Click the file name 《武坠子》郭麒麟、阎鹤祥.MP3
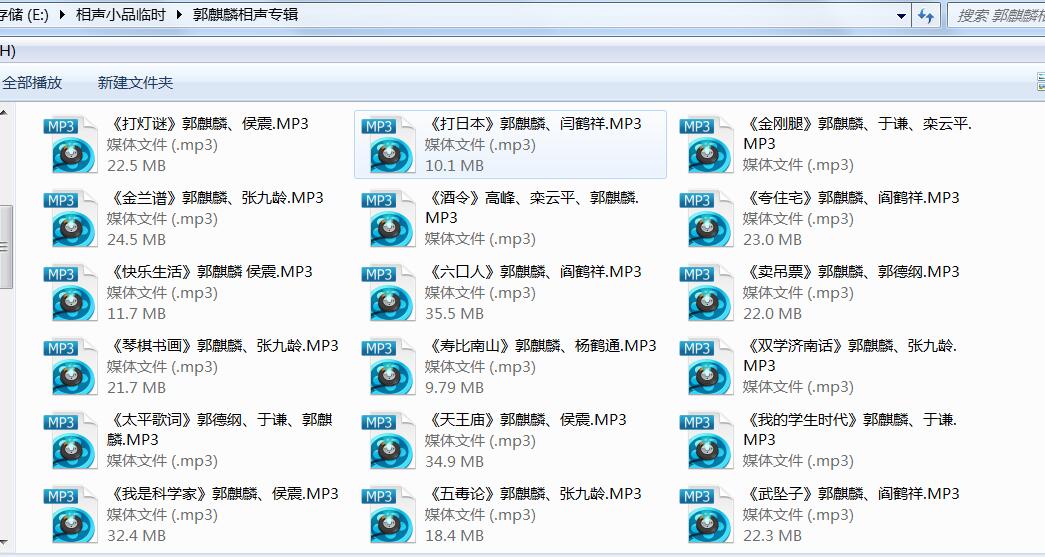Screen dimensions: 1045x557 pos(851,493)
